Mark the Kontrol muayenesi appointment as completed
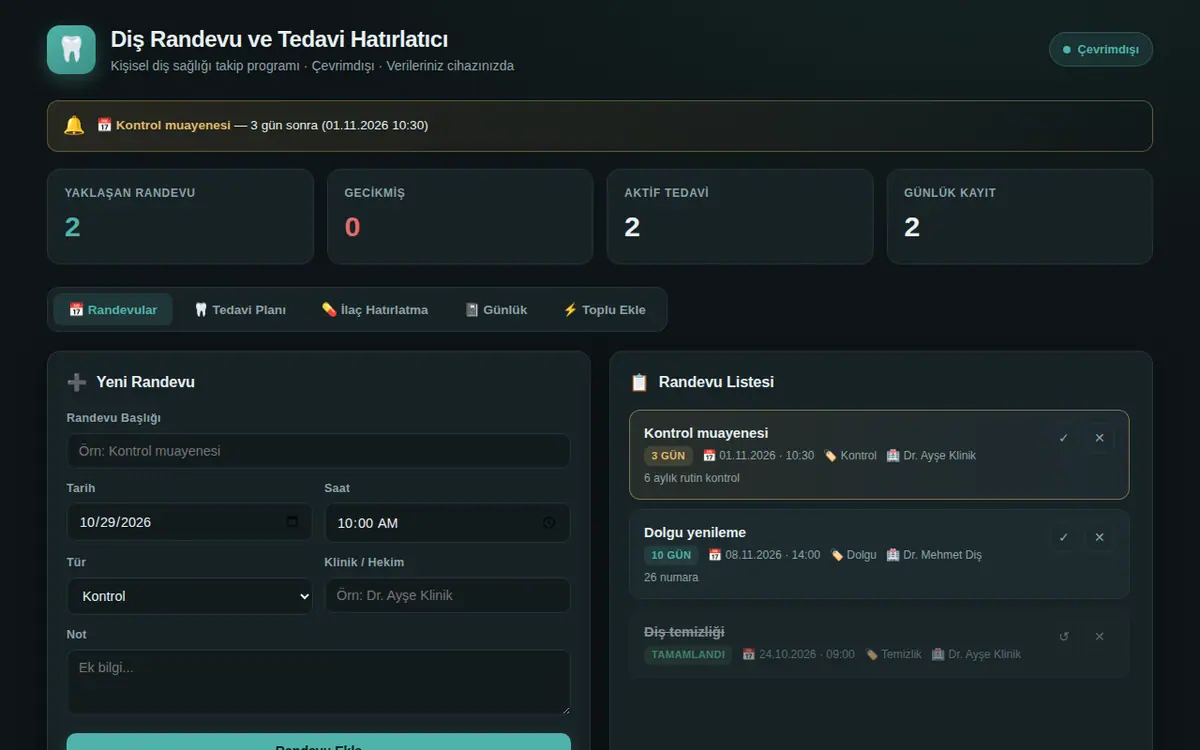 pyautogui.click(x=1064, y=438)
